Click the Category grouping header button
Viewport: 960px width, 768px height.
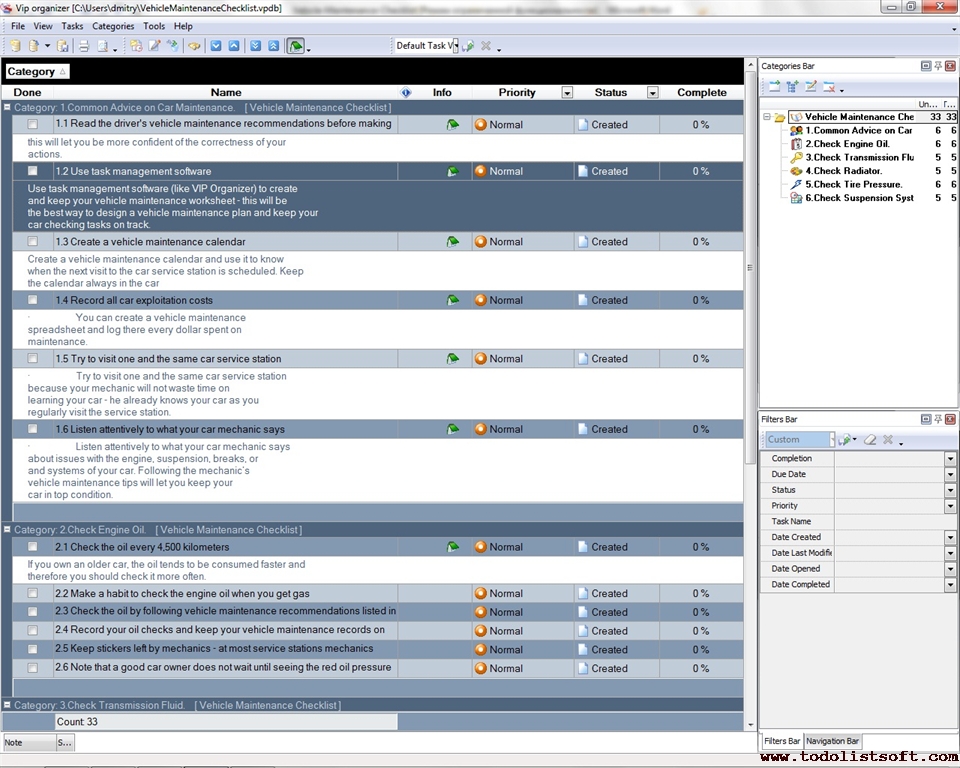(36, 72)
